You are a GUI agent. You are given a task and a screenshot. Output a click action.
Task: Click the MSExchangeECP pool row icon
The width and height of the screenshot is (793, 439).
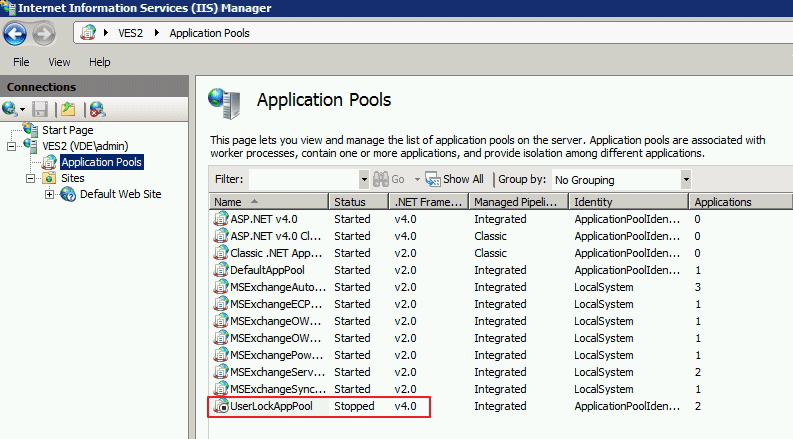click(221, 304)
